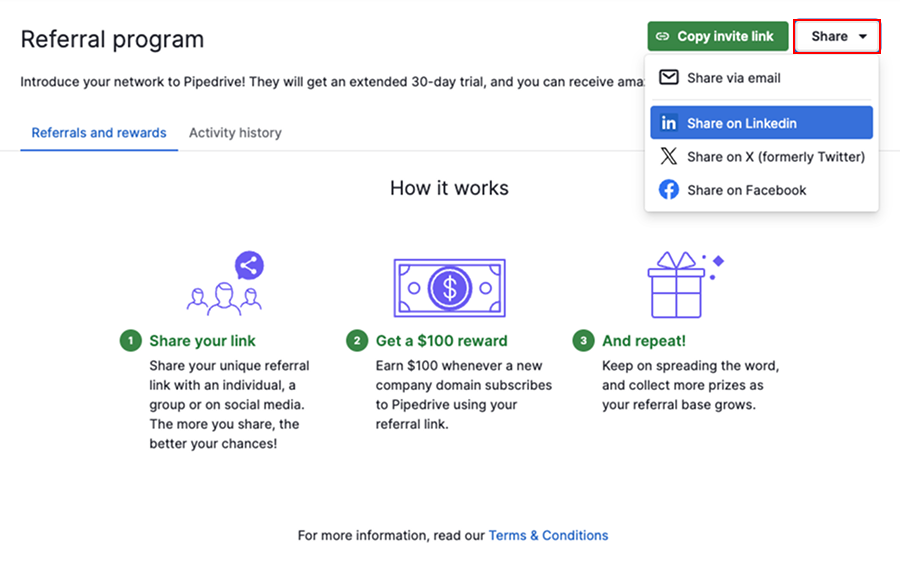Switch to Referrals and rewards tab

(x=99, y=133)
